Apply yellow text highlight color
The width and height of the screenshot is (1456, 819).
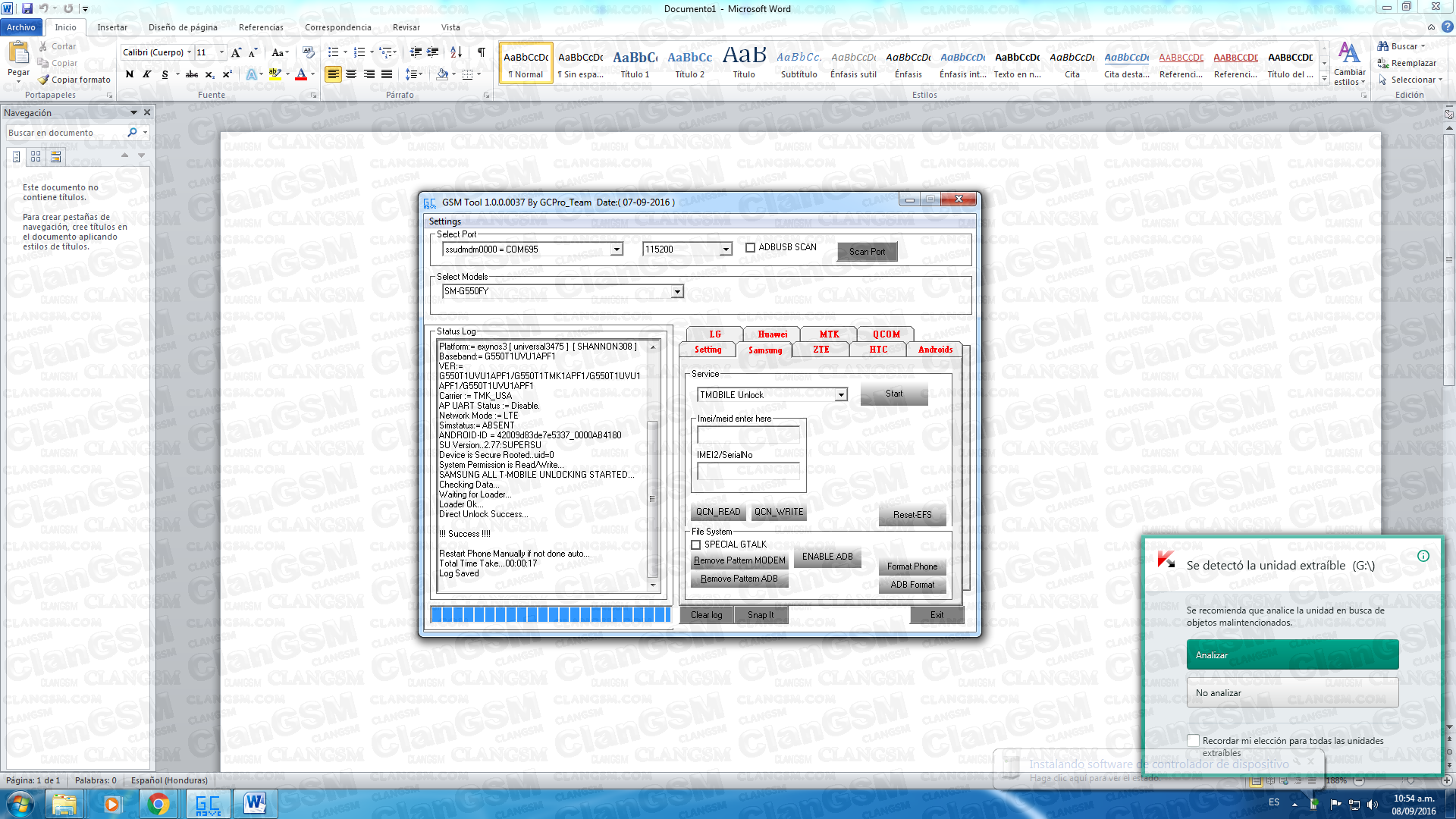275,74
